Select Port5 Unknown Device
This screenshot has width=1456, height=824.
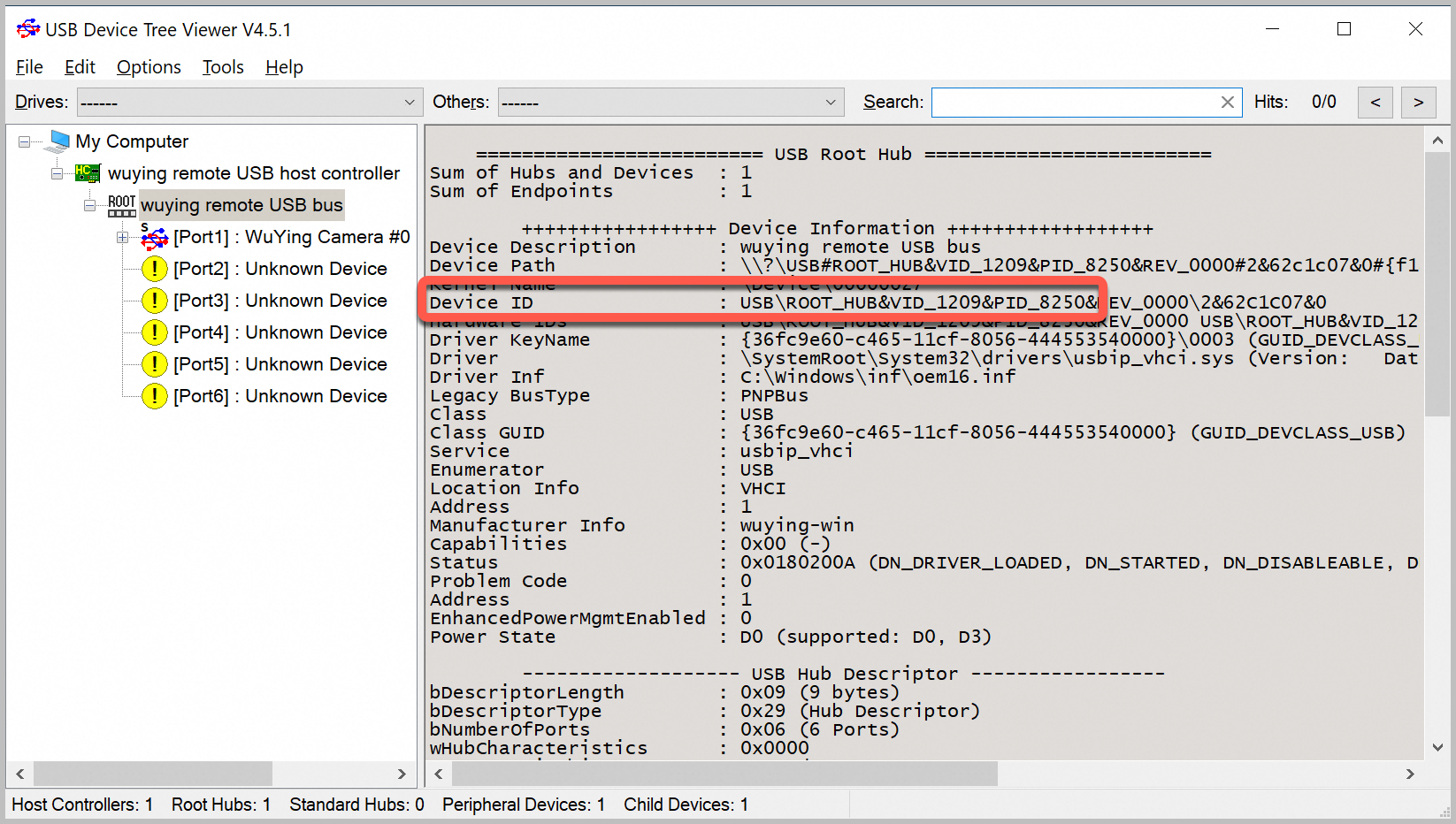point(280,364)
